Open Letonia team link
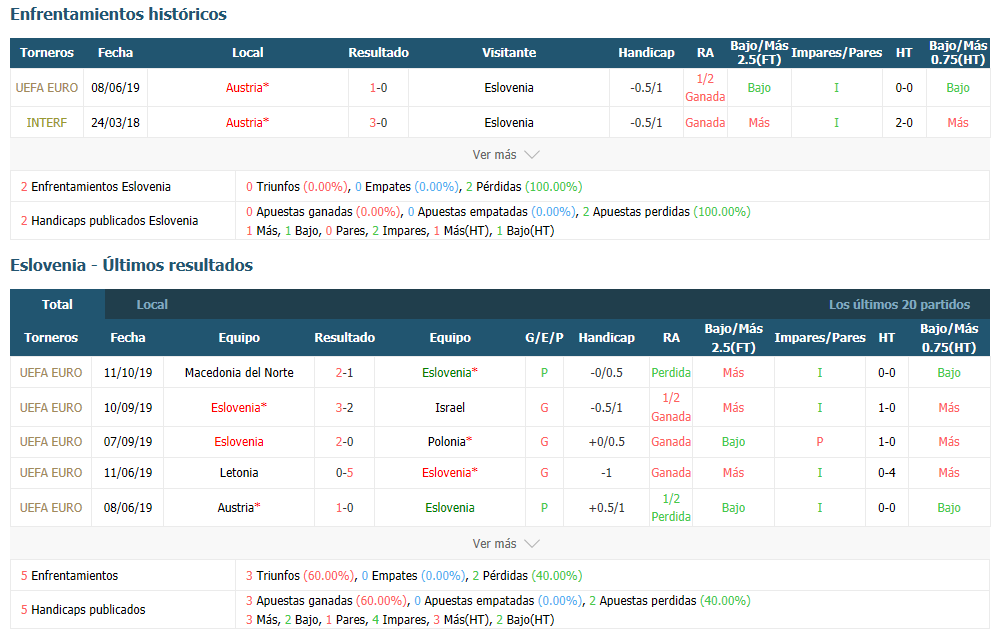 tap(239, 473)
